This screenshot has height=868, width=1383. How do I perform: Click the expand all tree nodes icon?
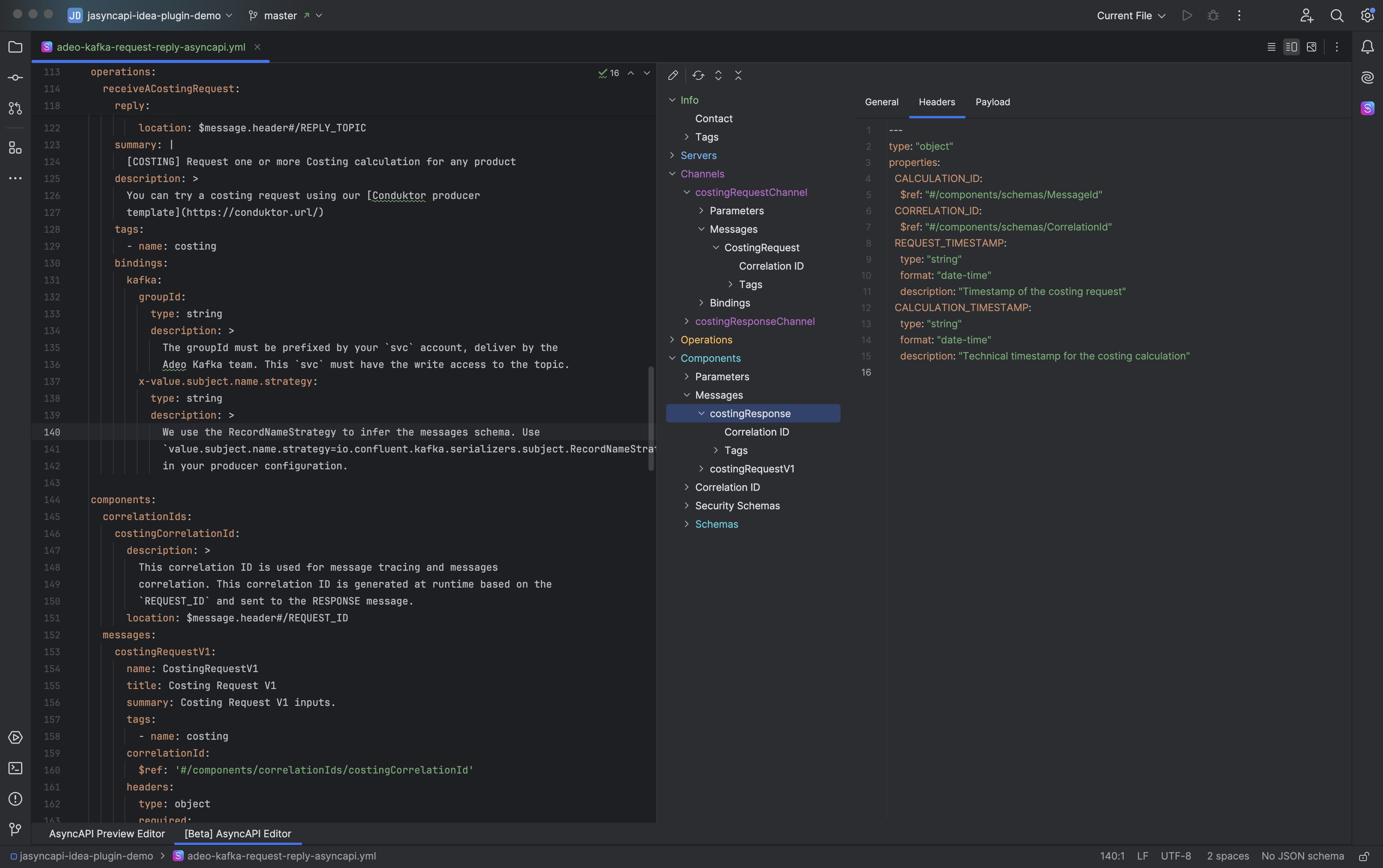718,75
